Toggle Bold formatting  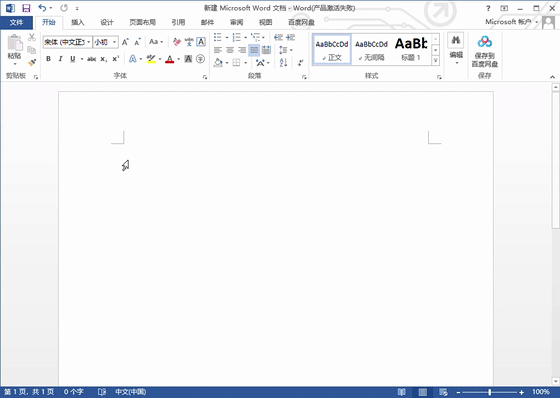(48, 59)
